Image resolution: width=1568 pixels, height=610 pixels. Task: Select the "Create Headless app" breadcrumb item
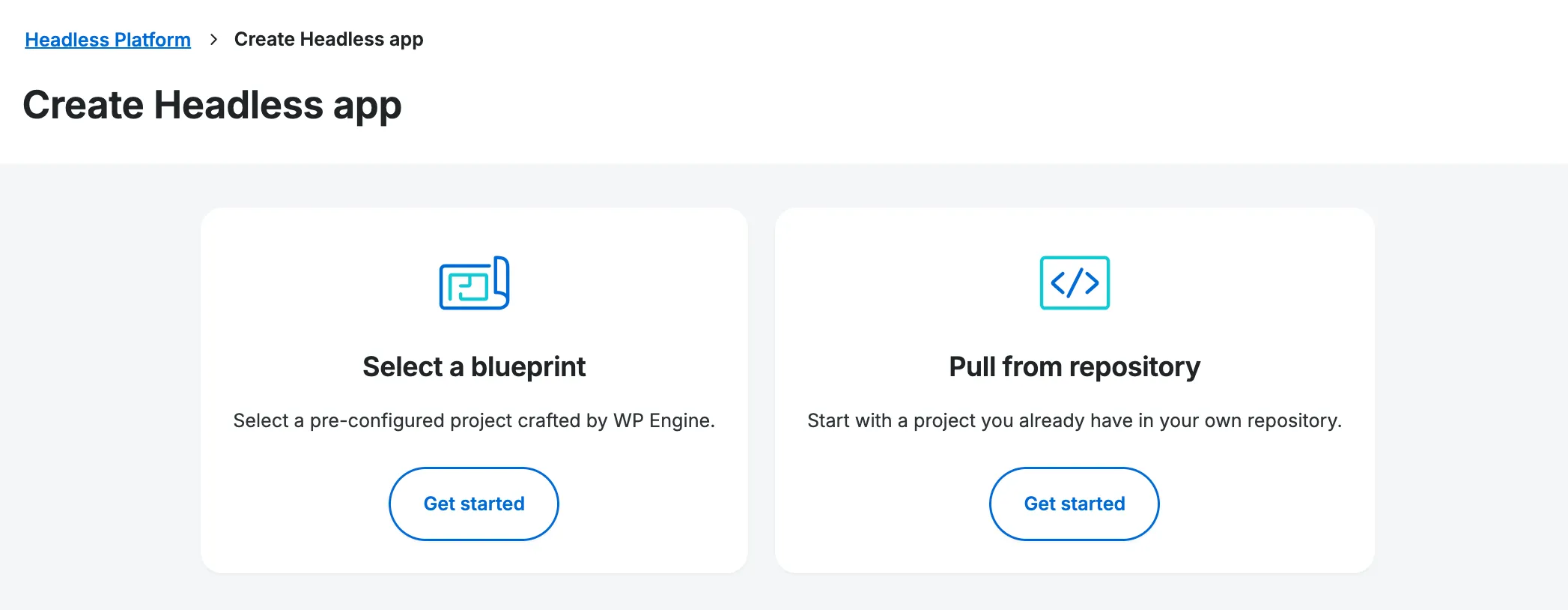[329, 39]
